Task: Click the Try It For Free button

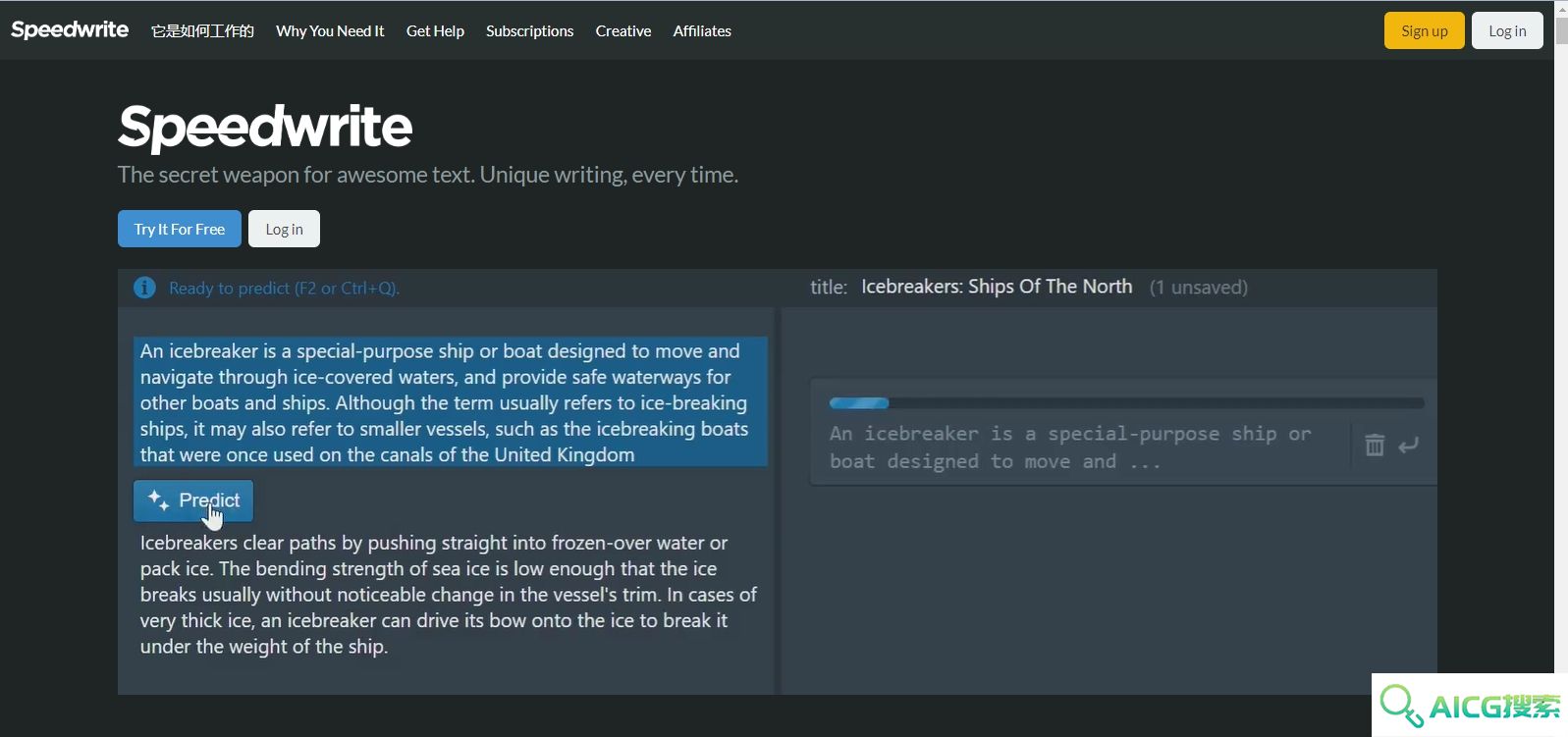Action: [x=180, y=229]
